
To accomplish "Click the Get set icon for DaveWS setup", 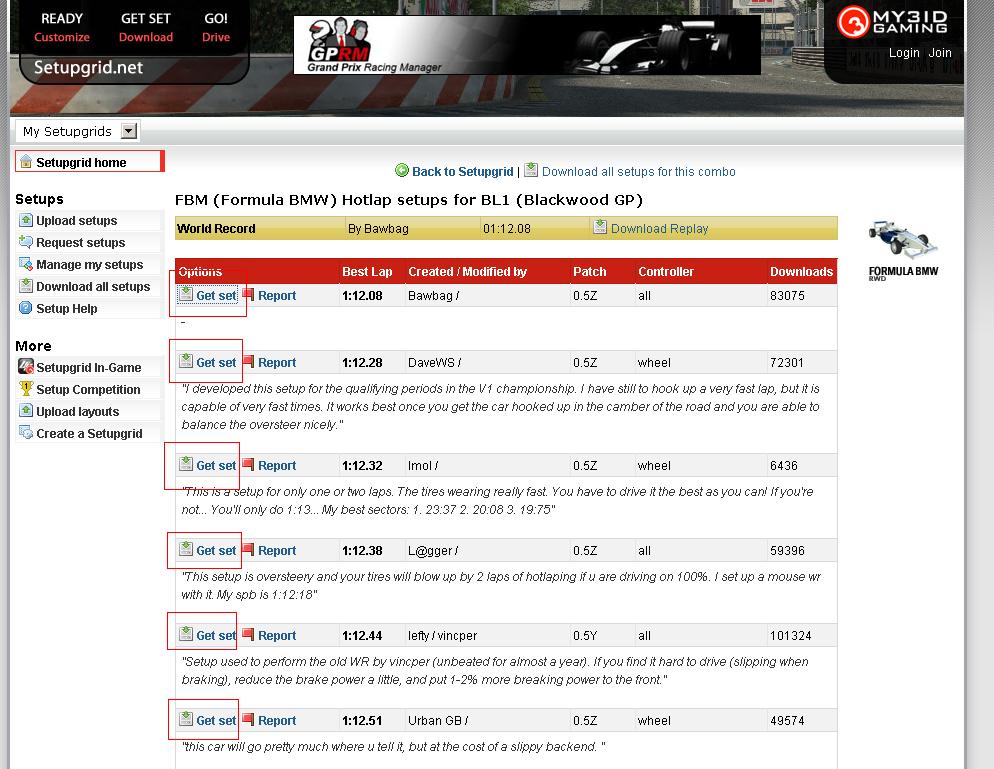I will [x=186, y=361].
